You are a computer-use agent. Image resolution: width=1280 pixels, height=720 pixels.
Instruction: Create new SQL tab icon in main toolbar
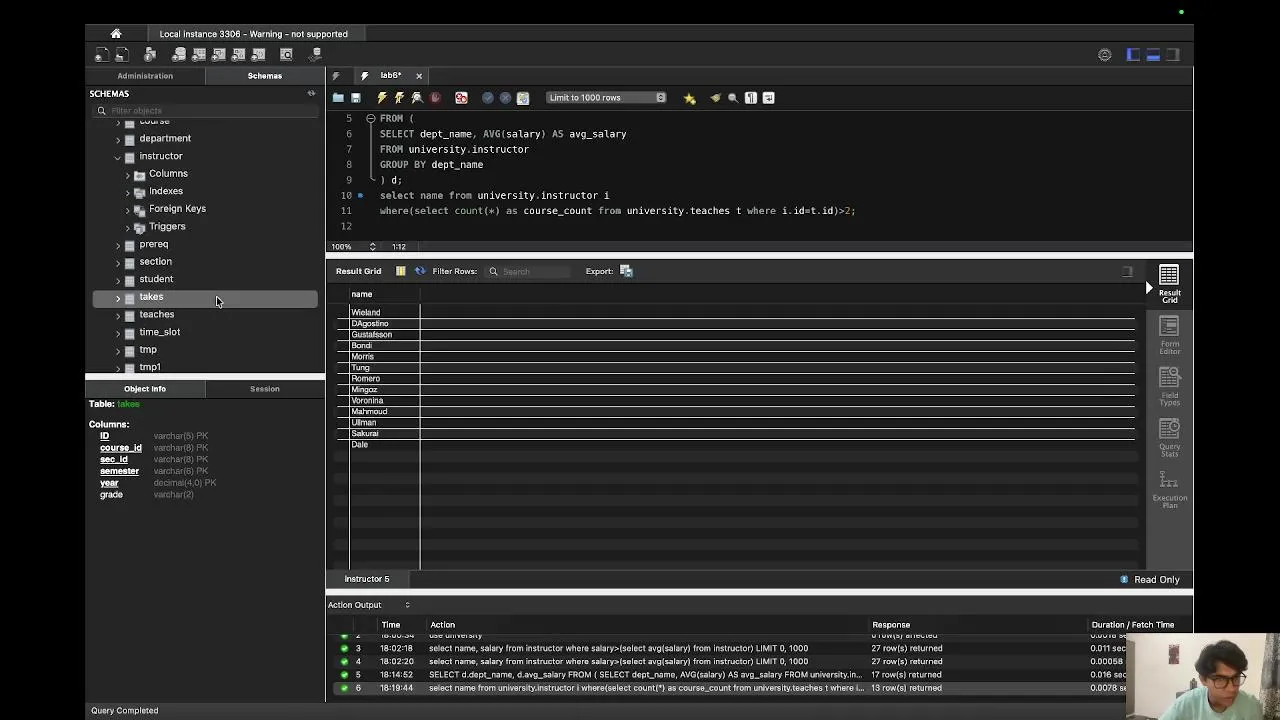[102, 55]
